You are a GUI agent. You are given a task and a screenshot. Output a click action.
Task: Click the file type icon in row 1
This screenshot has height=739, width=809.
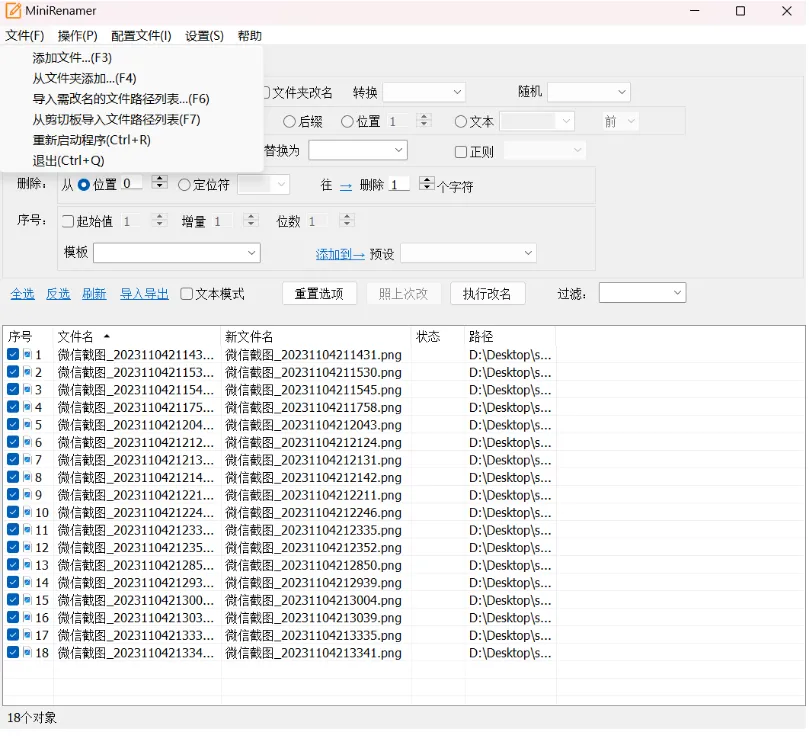(x=27, y=355)
